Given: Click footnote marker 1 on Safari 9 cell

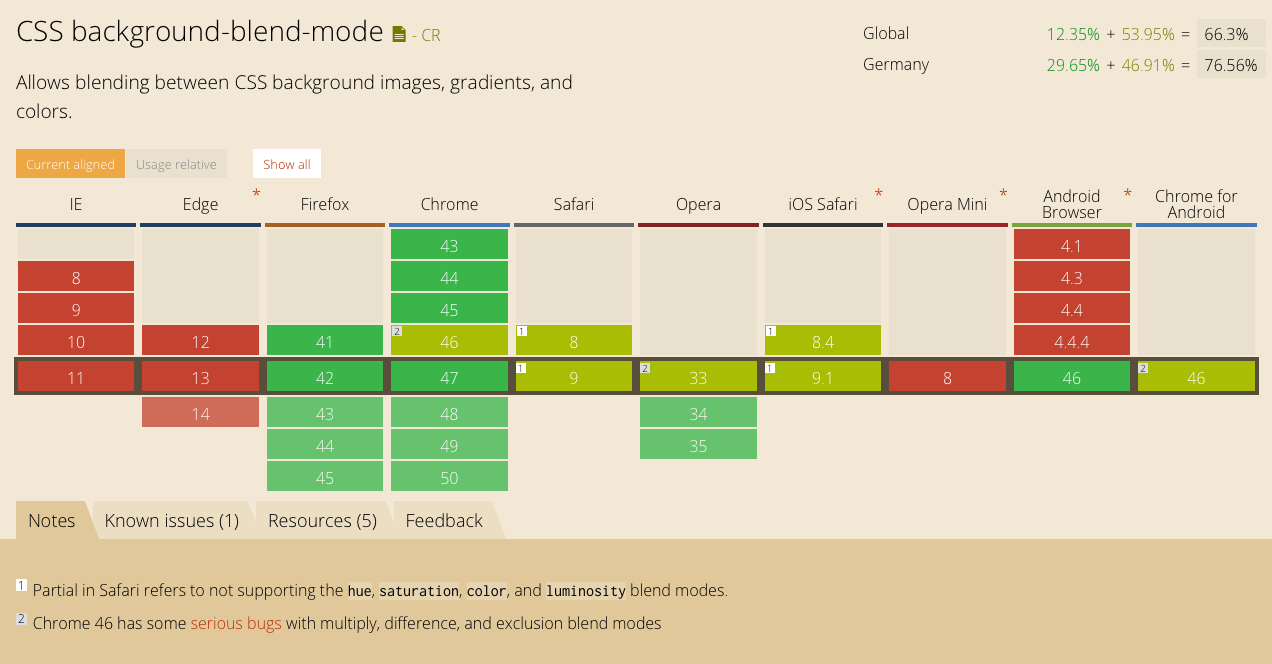Looking at the screenshot, I should coord(521,366).
